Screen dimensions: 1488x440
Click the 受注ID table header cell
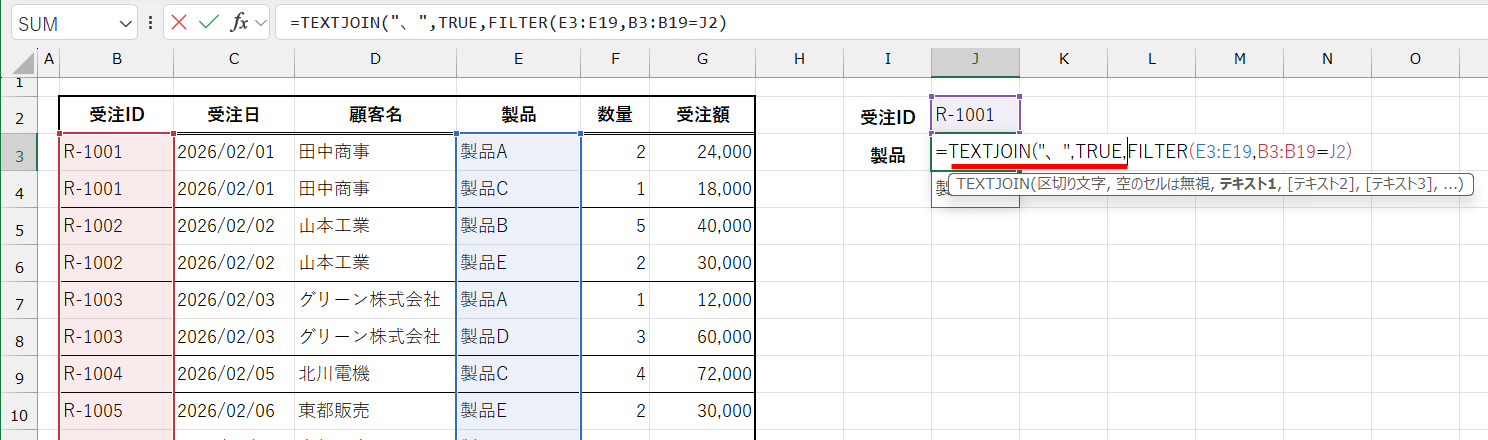[117, 115]
